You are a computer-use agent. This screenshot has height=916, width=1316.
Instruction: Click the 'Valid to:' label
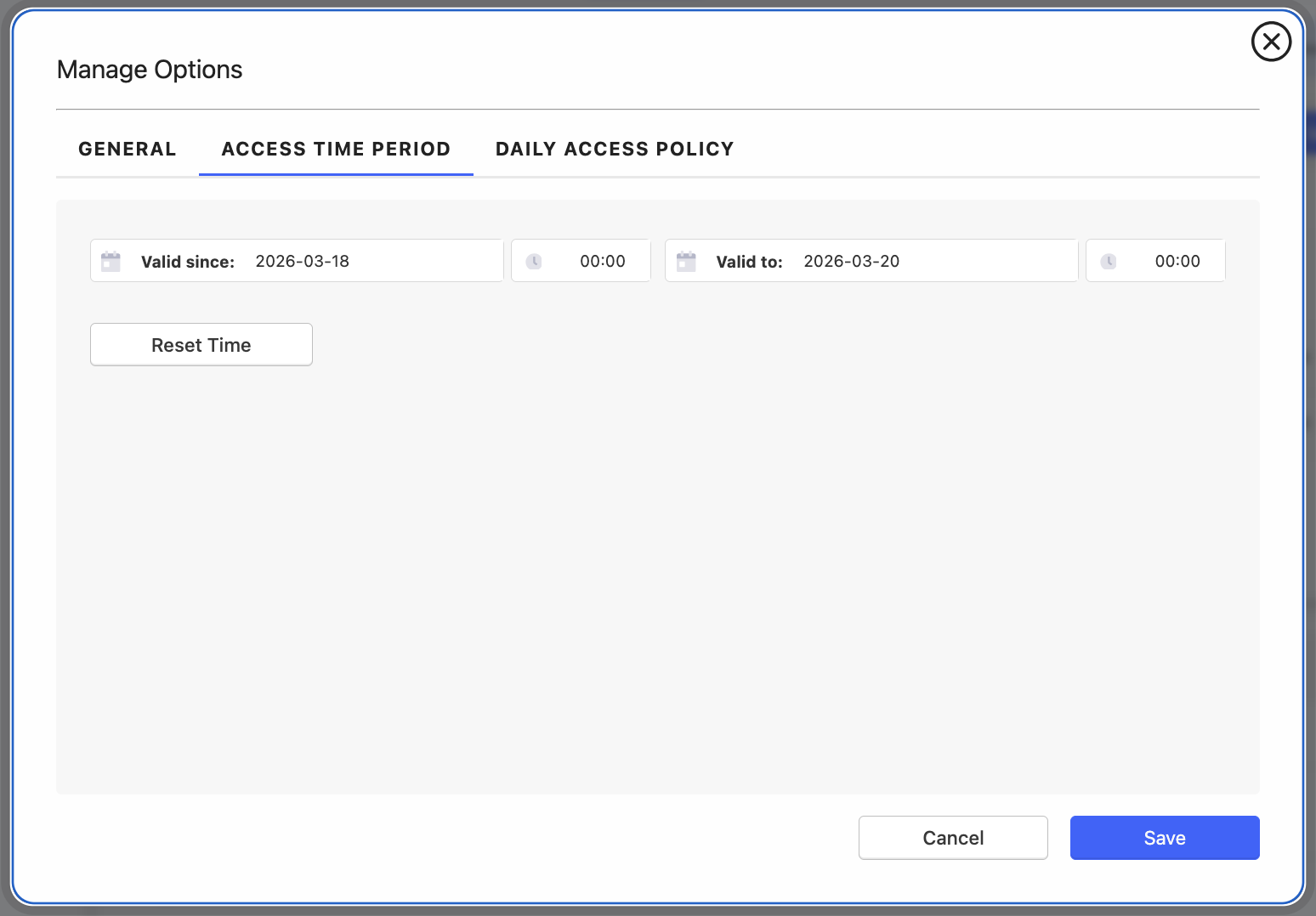click(x=749, y=262)
